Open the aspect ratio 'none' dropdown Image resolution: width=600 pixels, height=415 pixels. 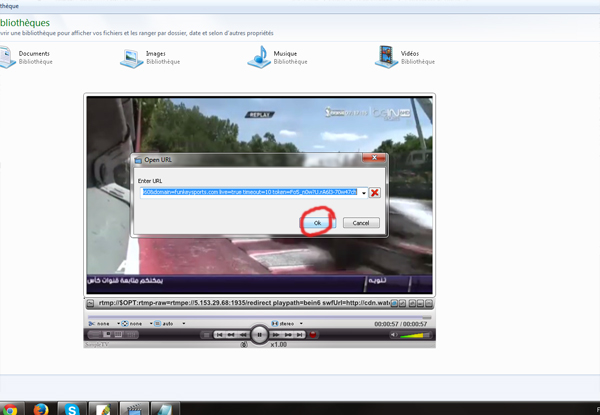coord(151,324)
